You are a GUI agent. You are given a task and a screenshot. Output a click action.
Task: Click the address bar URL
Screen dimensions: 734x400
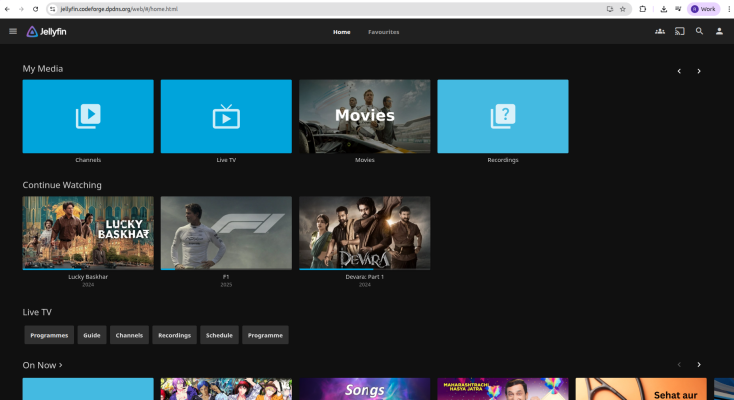pos(119,9)
